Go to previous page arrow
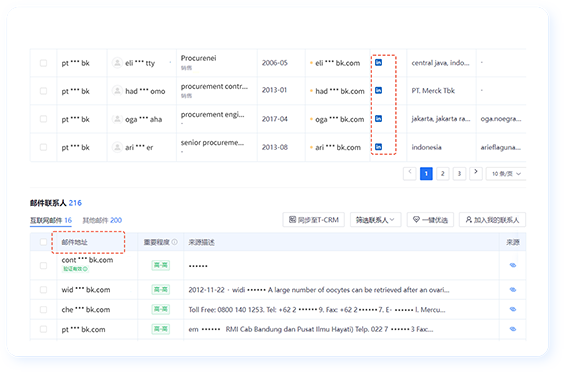Screen dimensions: 565x373 [x=410, y=173]
